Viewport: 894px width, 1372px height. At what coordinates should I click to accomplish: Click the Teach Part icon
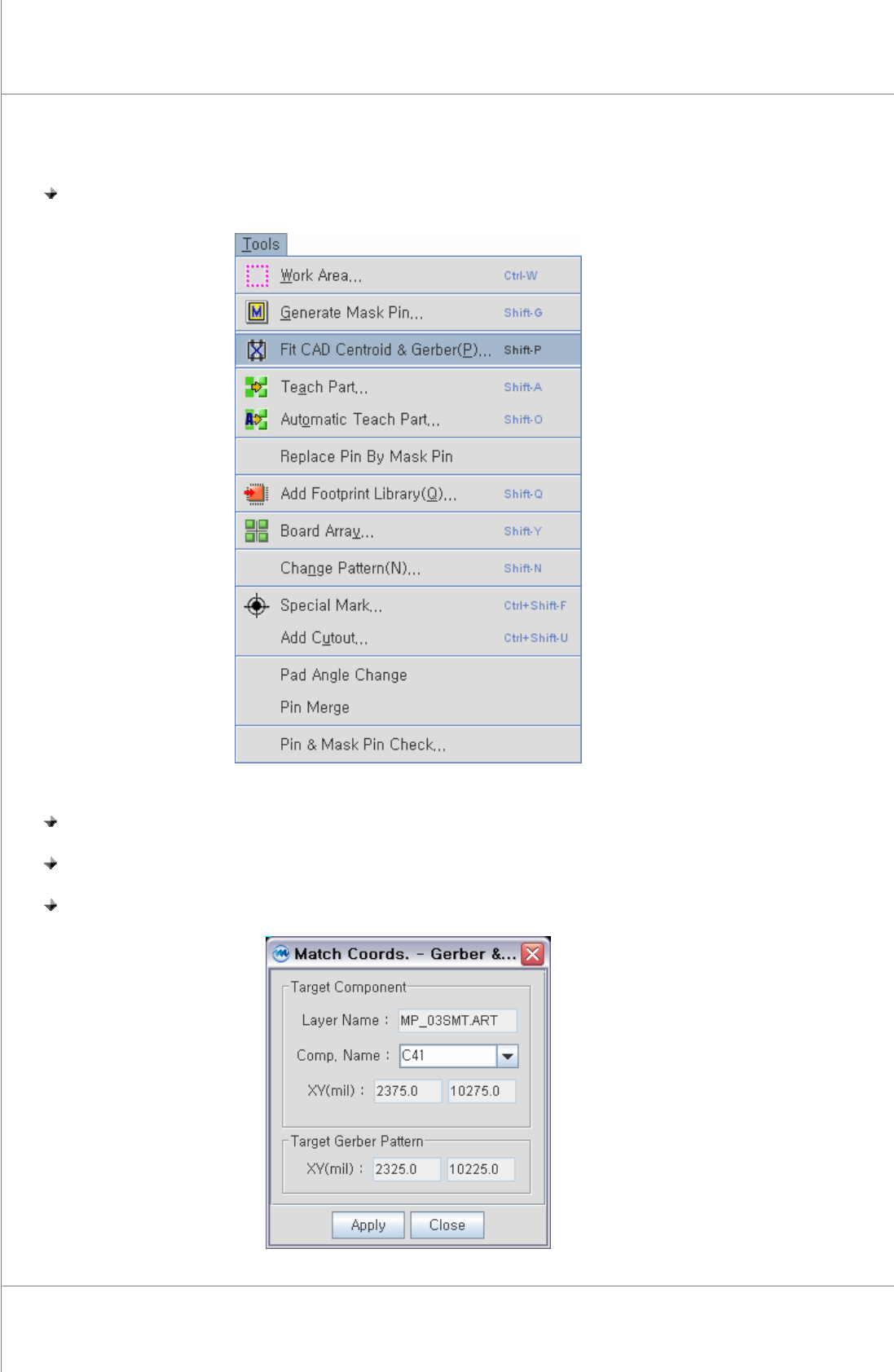point(257,387)
